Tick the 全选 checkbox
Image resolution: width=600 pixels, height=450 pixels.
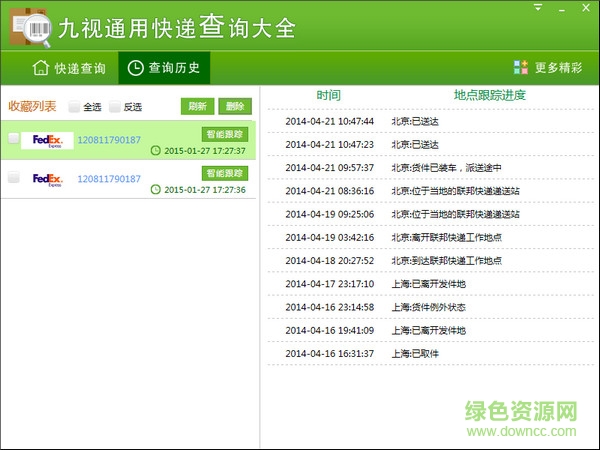75,107
